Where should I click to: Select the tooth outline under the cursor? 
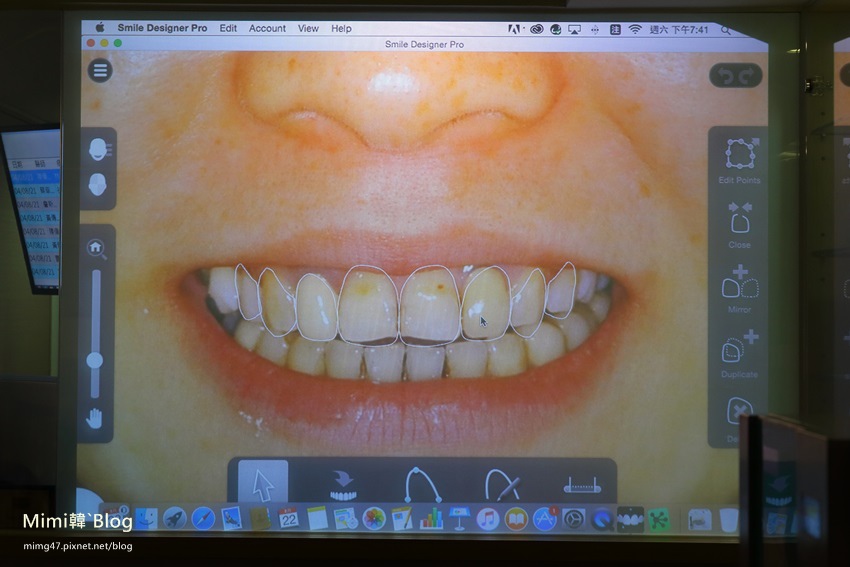[486, 302]
